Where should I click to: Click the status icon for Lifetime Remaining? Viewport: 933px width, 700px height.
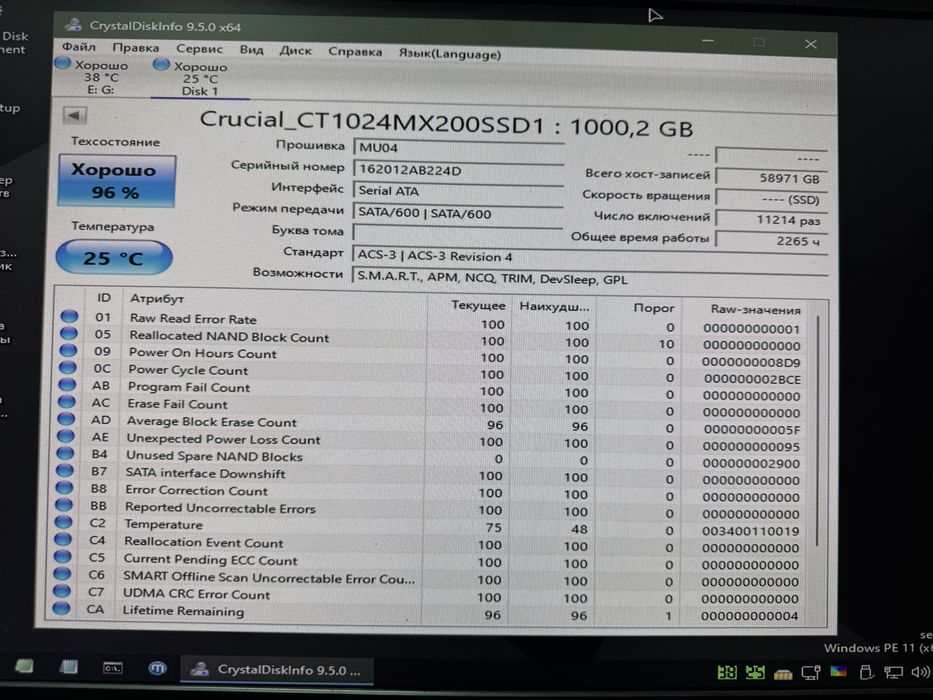61,608
